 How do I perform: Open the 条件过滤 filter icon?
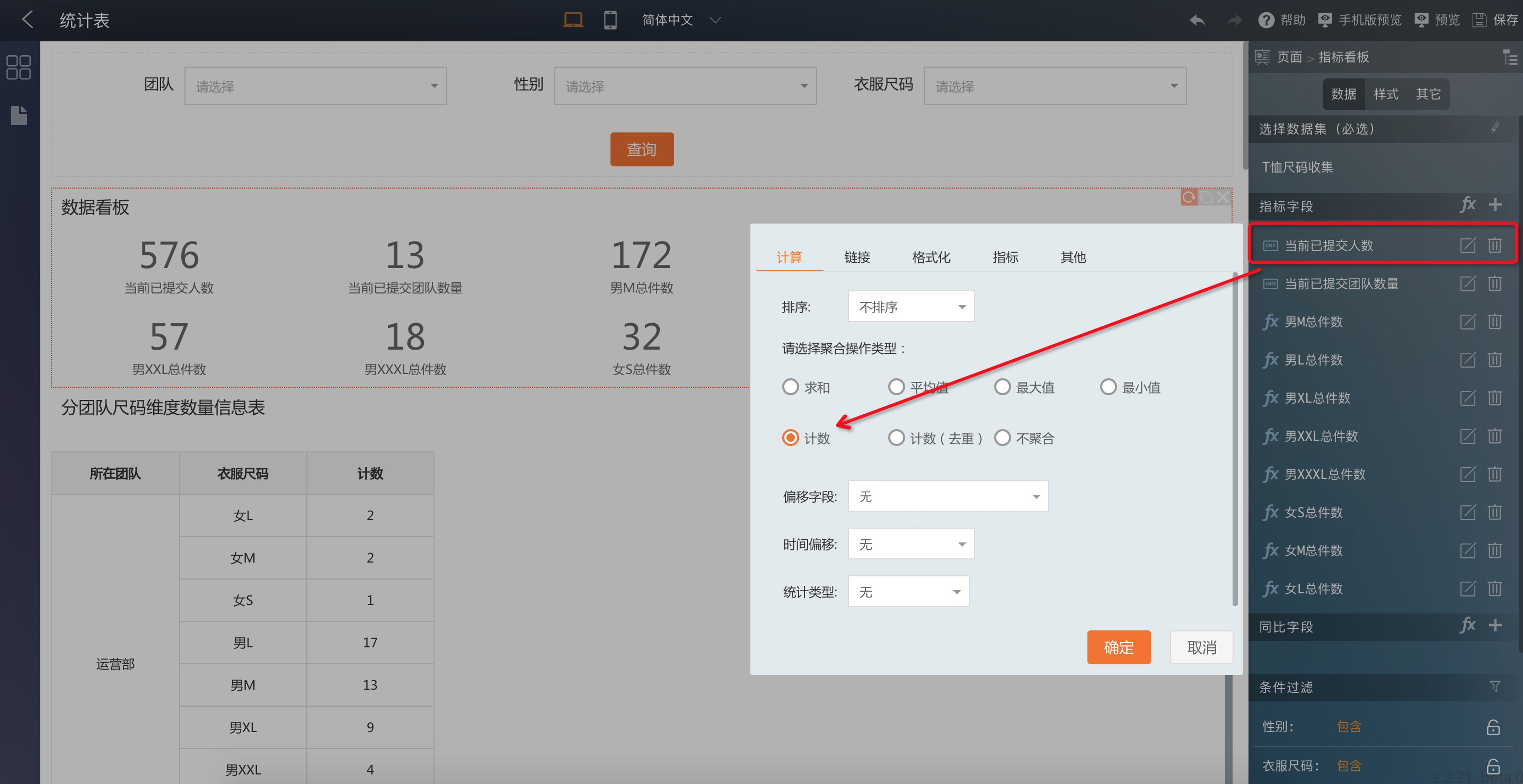pos(1495,687)
